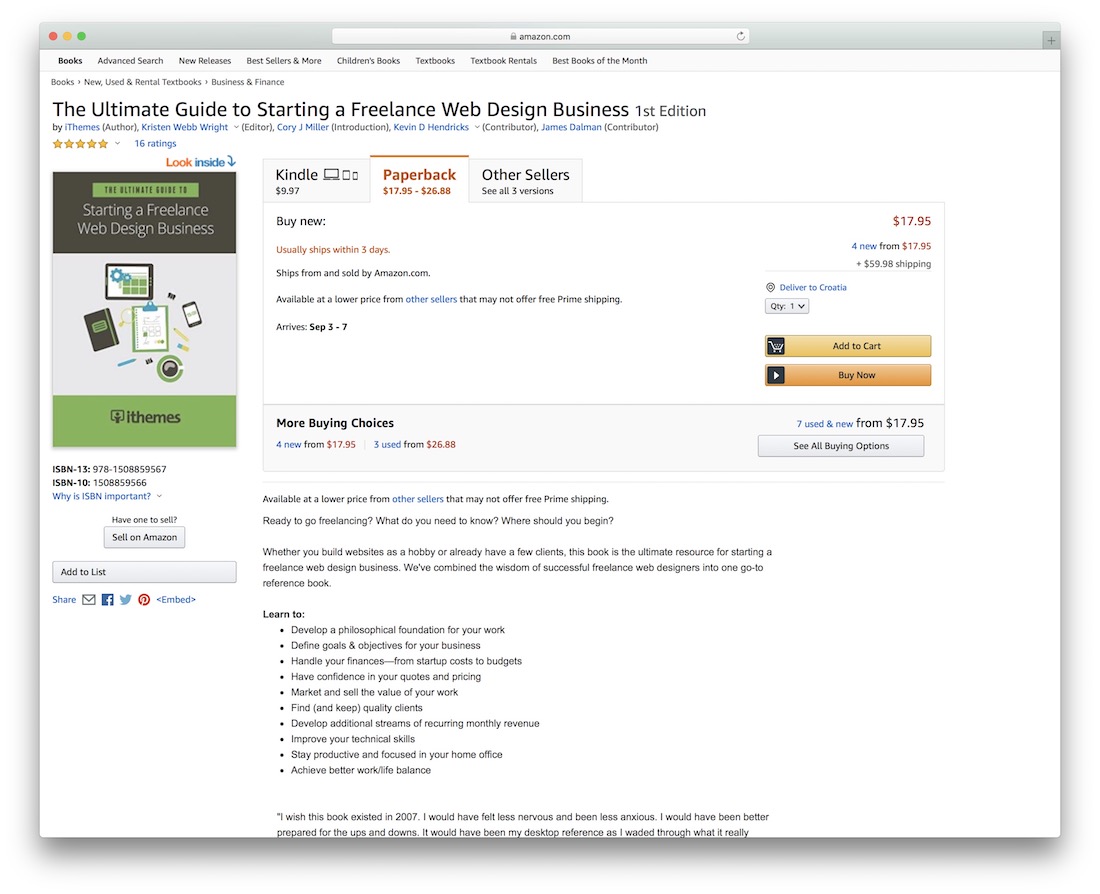The image size is (1100, 894).
Task: Pin the book on Pinterest
Action: coord(144,600)
